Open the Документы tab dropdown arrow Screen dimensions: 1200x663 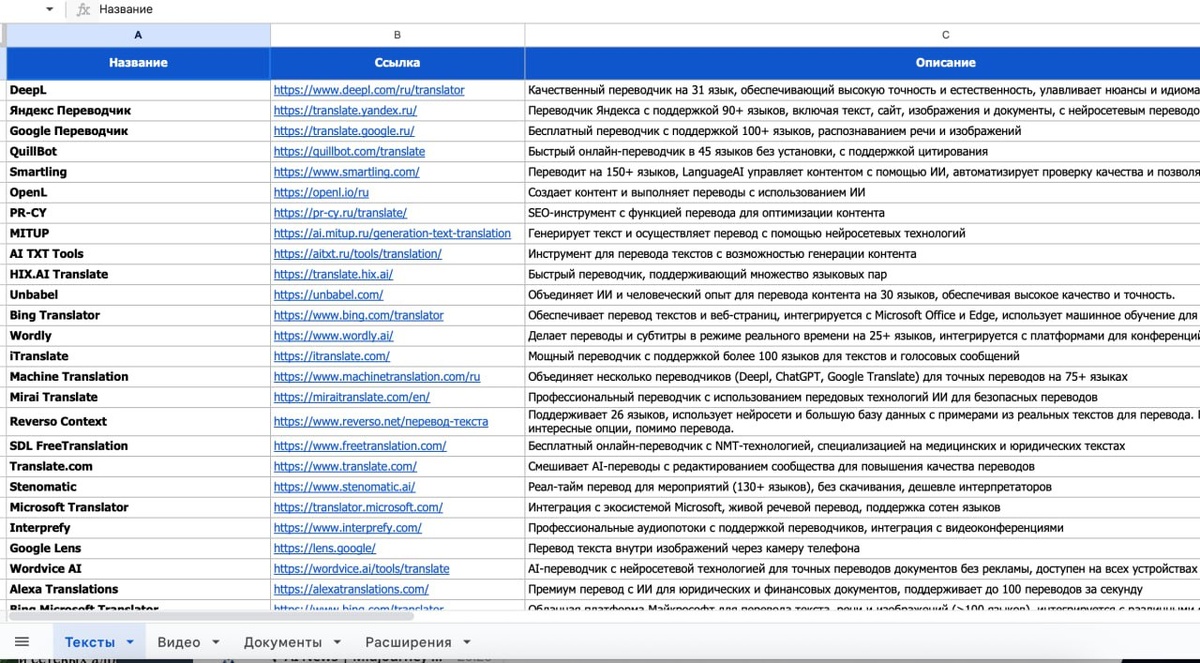point(338,643)
